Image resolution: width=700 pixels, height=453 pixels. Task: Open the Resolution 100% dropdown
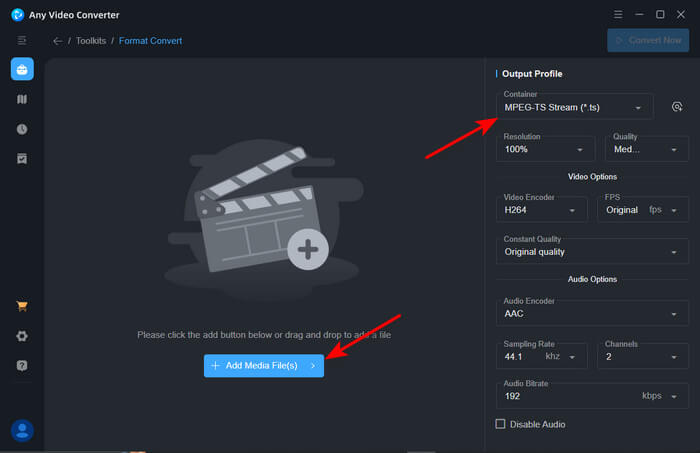[546, 149]
